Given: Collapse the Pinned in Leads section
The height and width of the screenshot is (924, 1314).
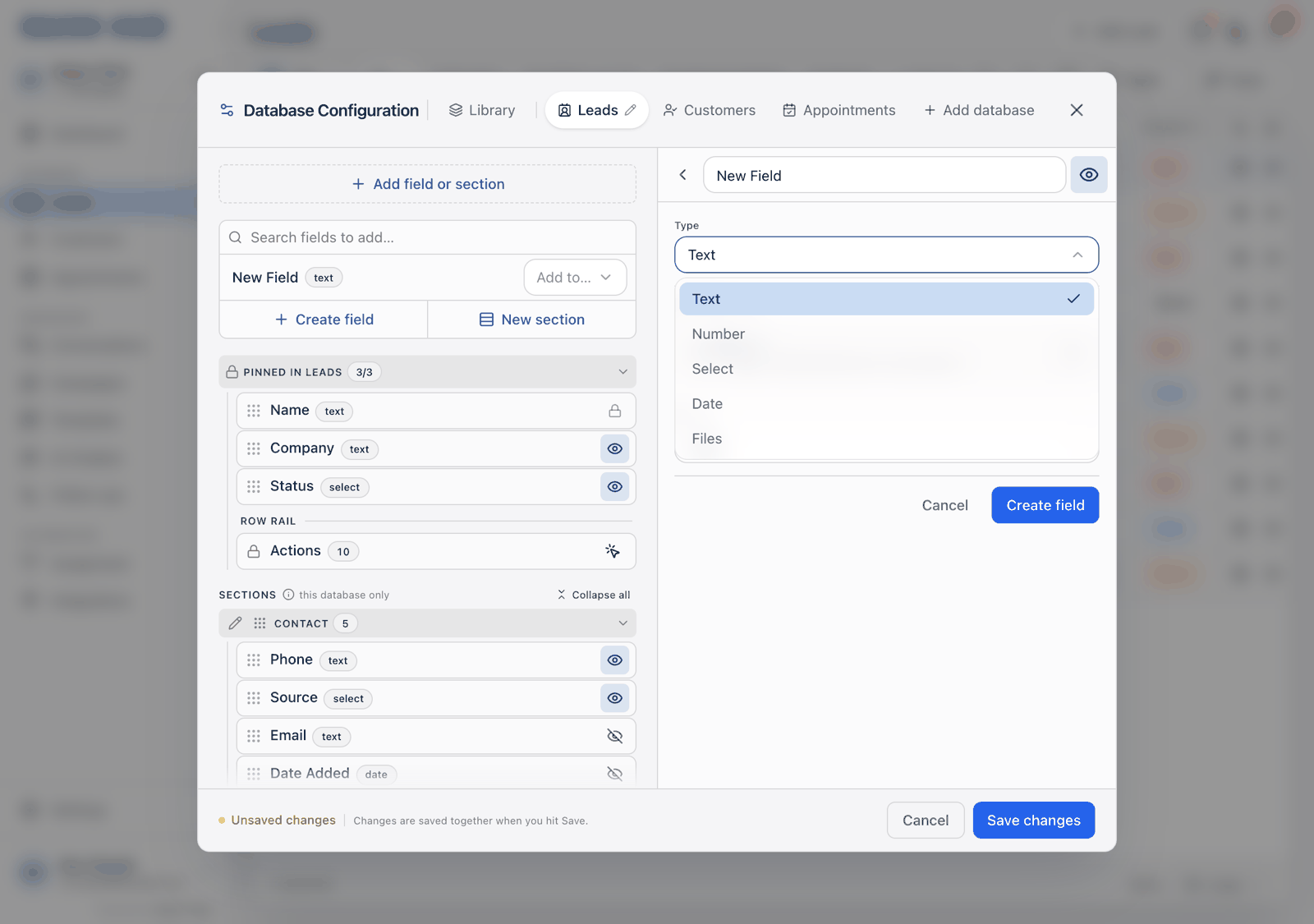Looking at the screenshot, I should (x=623, y=372).
